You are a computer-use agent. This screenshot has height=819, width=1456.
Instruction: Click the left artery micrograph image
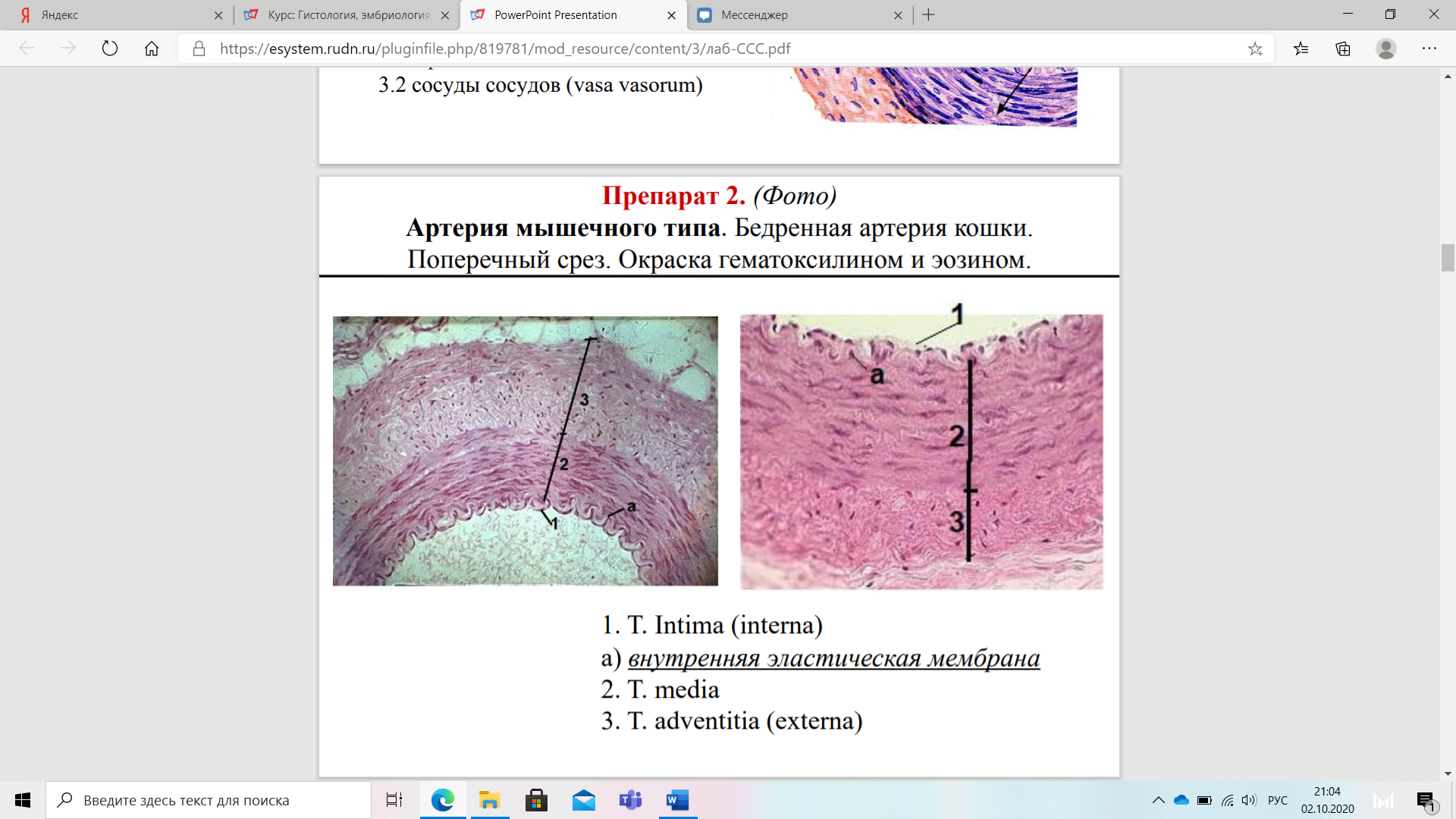click(525, 450)
